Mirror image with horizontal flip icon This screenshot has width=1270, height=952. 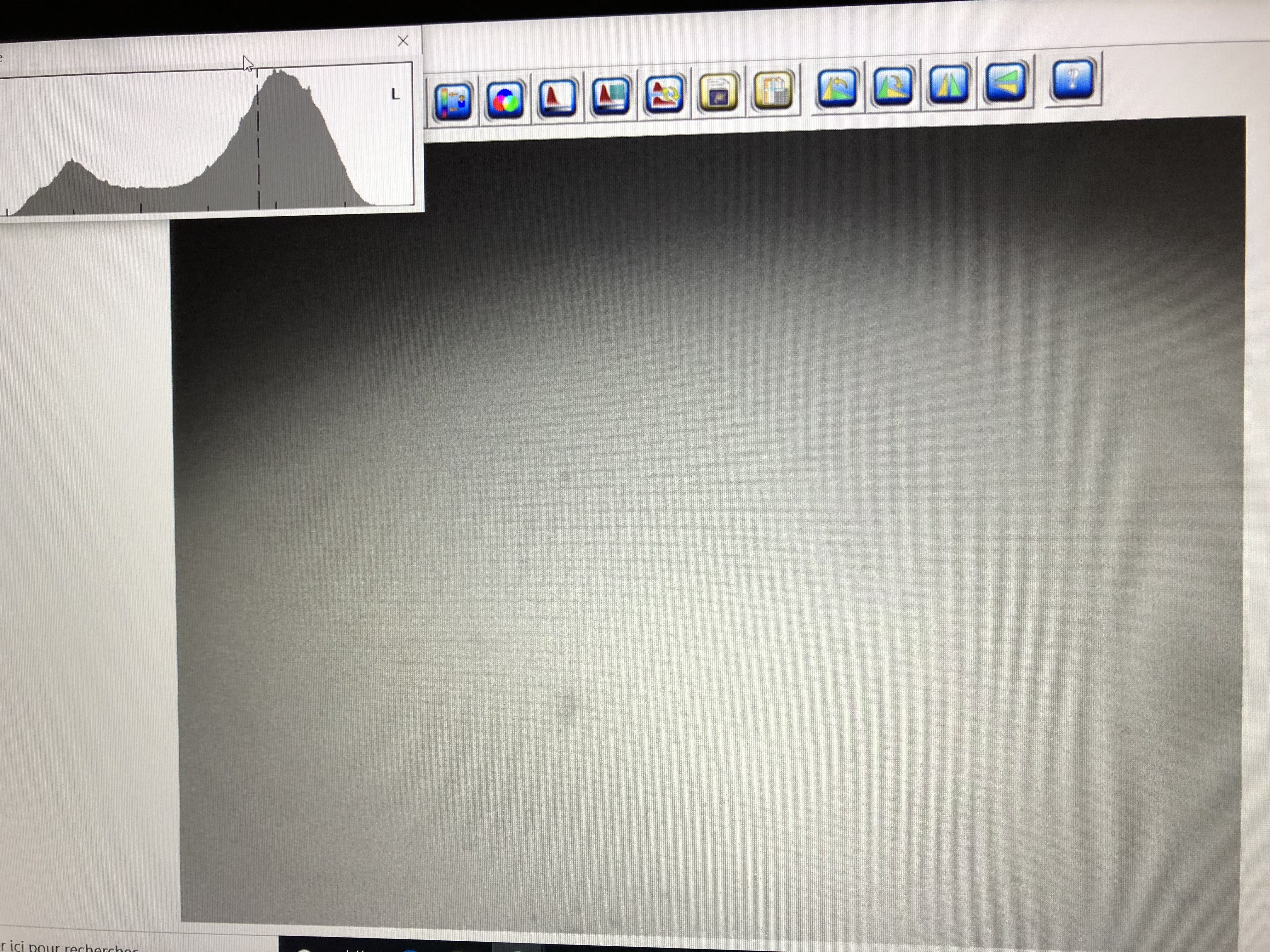(x=948, y=84)
